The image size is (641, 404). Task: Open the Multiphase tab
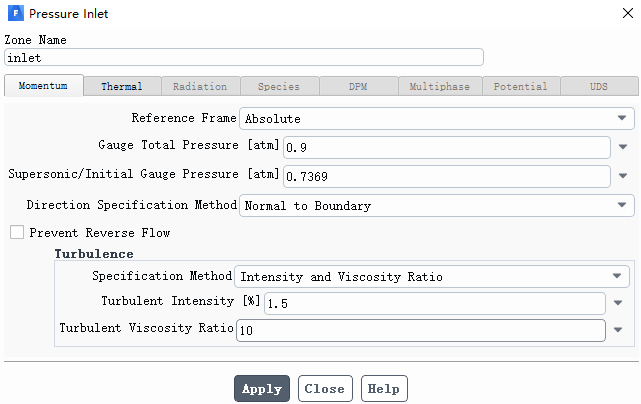[440, 86]
